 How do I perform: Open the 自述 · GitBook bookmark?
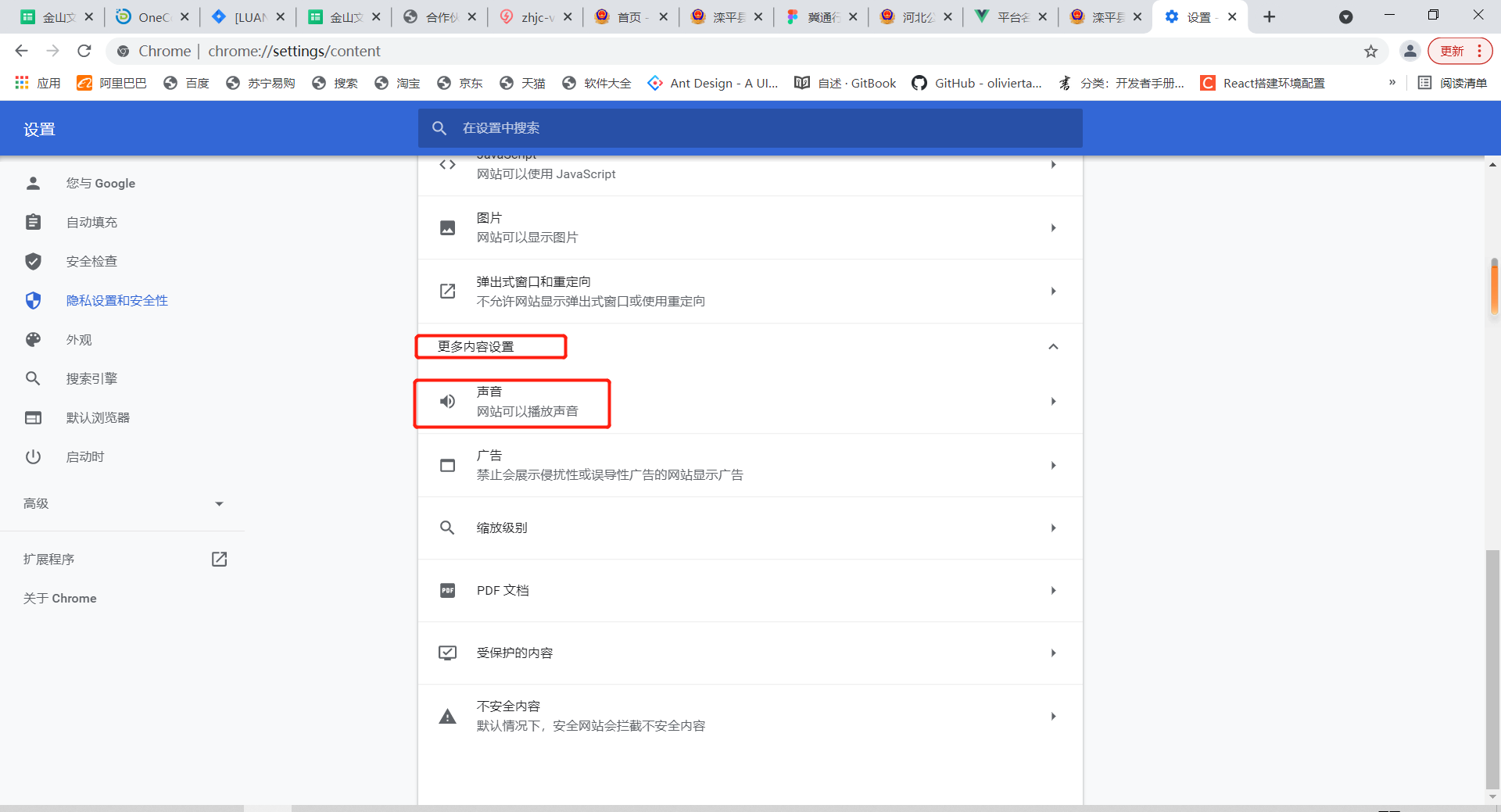click(845, 83)
